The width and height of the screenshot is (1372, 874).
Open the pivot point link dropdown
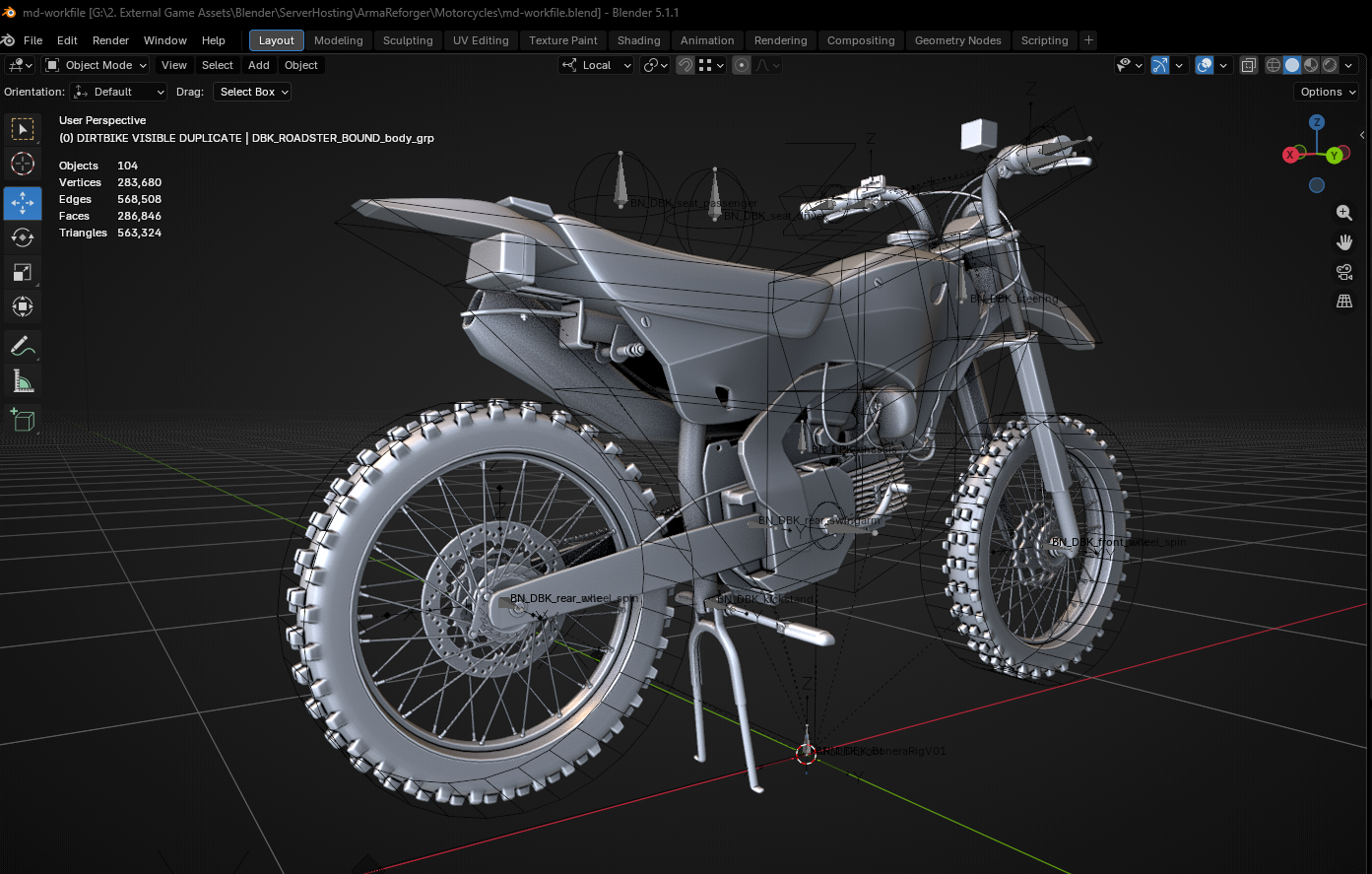655,65
